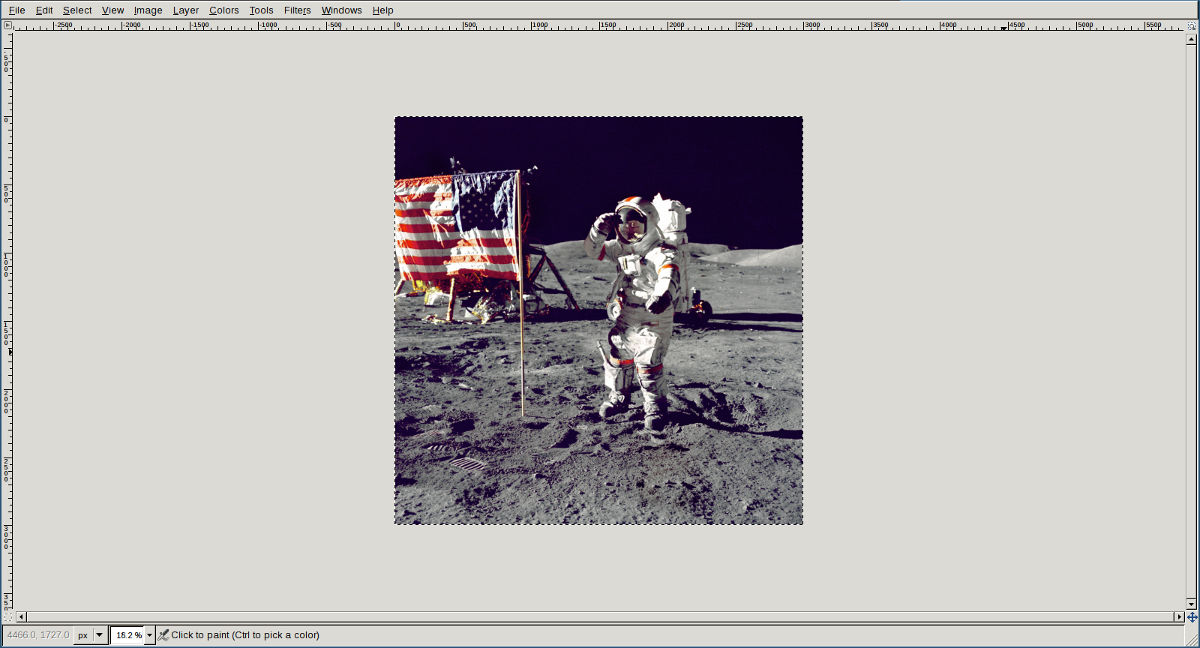1200x648 pixels.
Task: Click the vertical scrollbar up arrow
Action: [1191, 38]
